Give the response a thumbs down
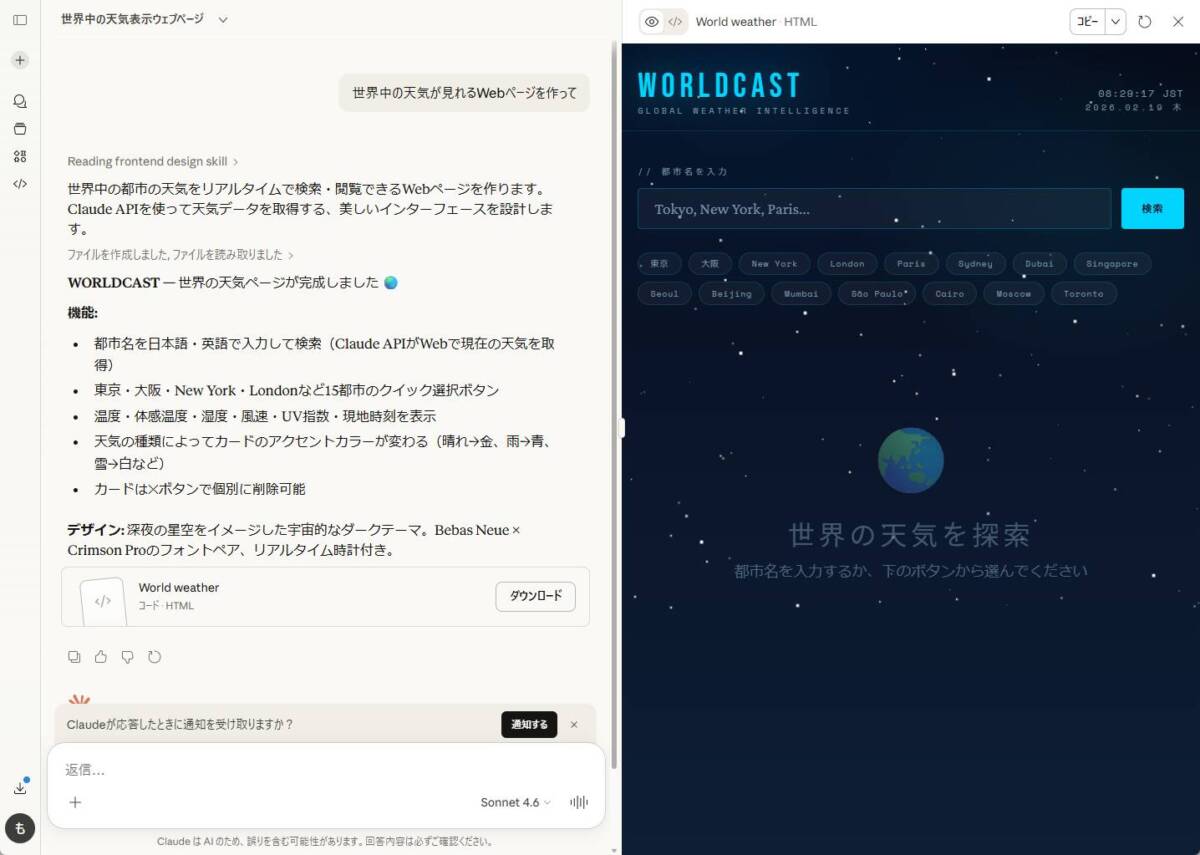Viewport: 1200px width, 855px height. coord(127,657)
